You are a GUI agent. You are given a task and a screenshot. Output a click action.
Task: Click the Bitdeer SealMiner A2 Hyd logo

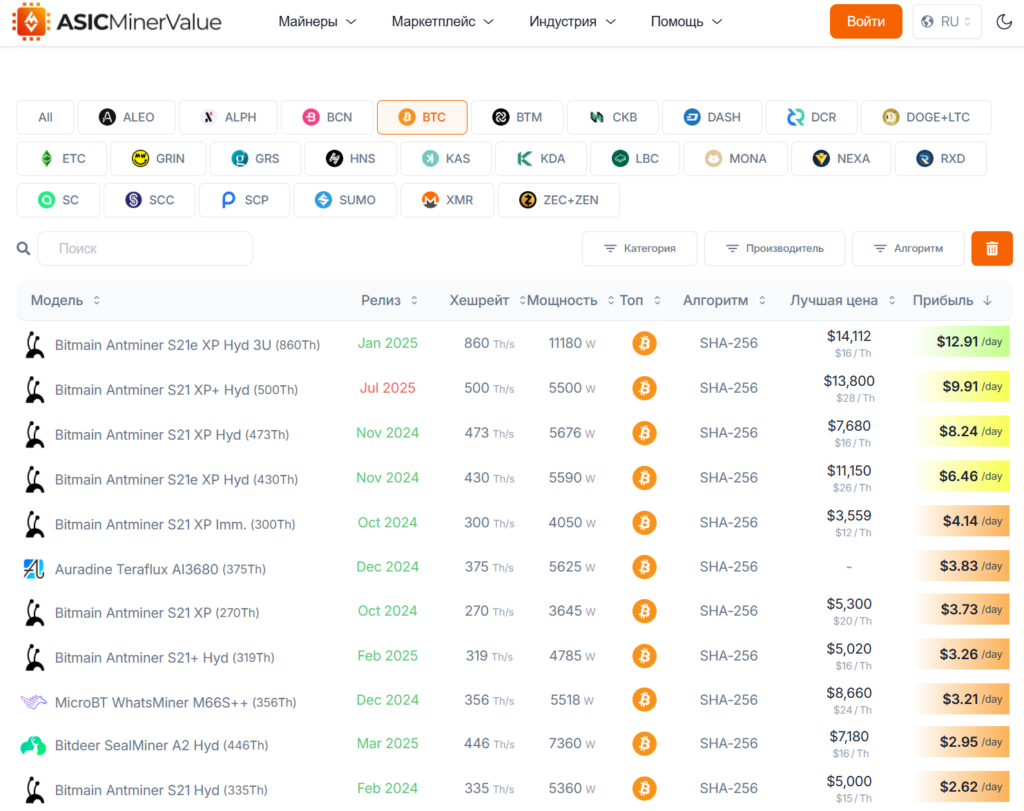(32, 745)
